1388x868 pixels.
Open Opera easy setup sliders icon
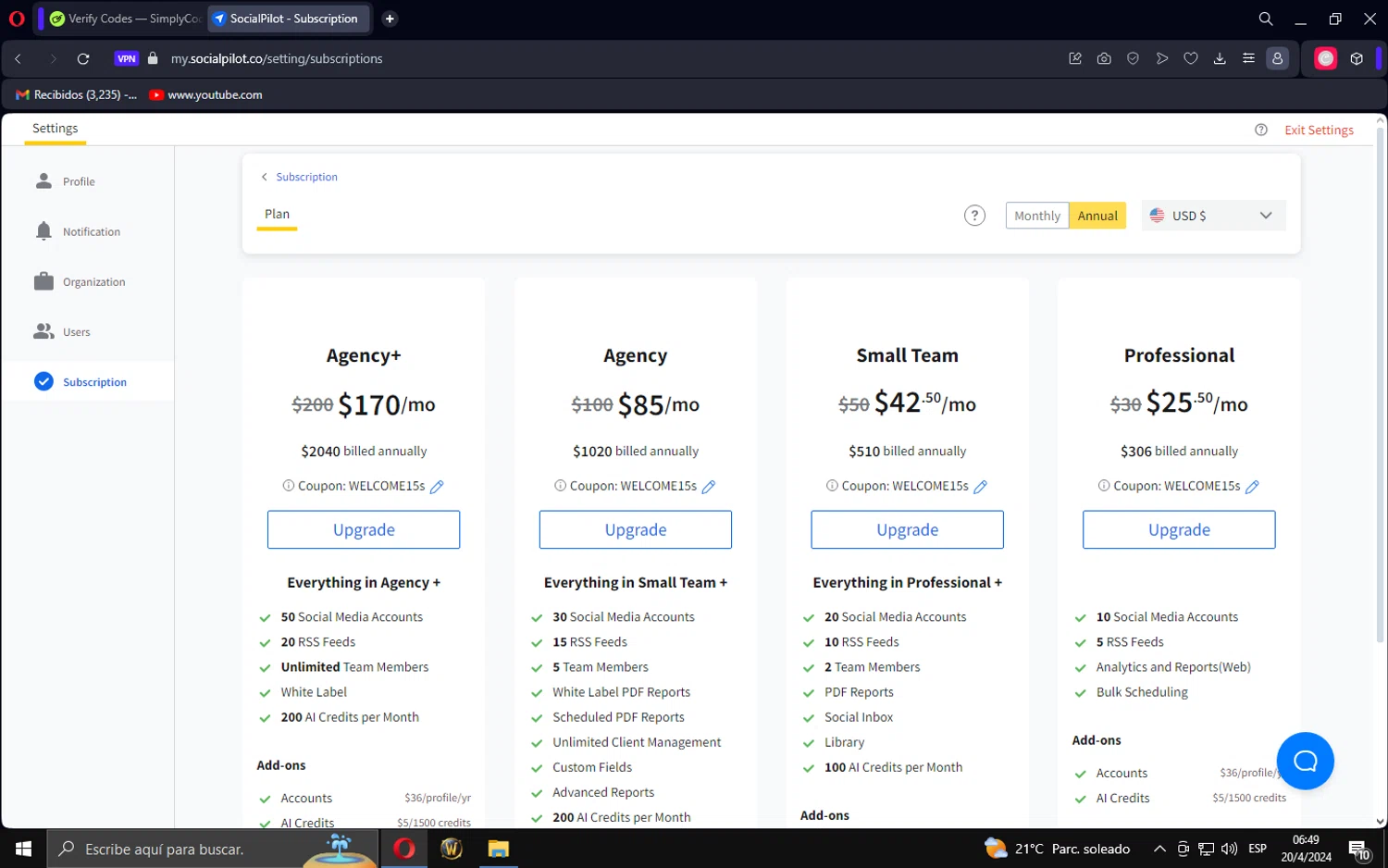(x=1248, y=58)
